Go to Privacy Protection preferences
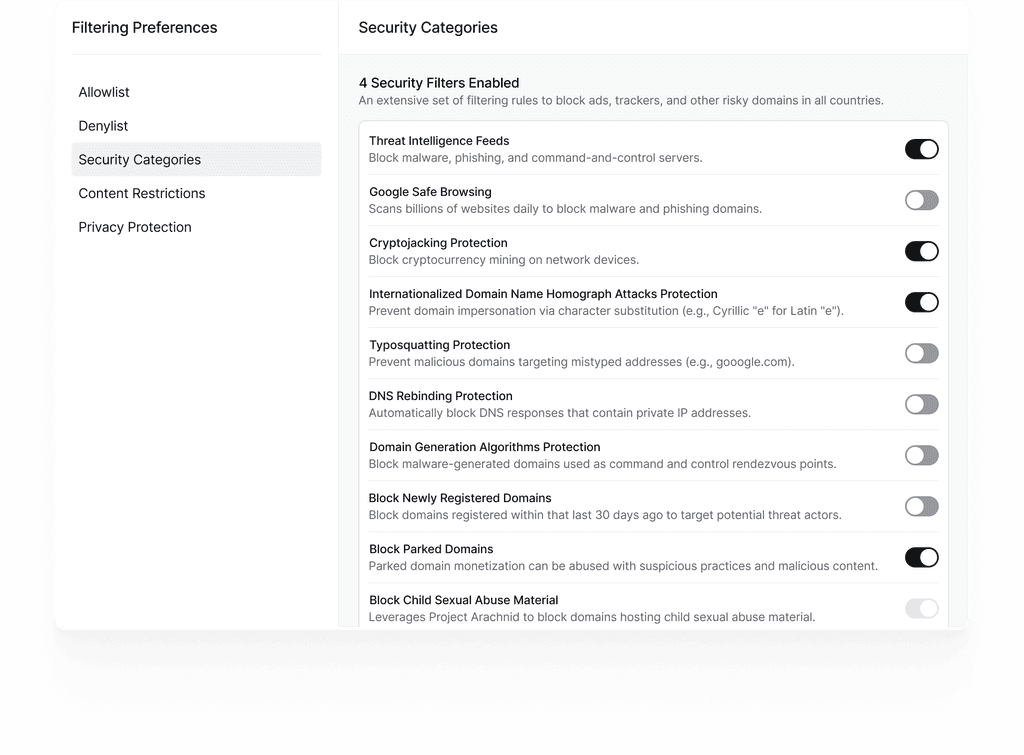1024x755 pixels. point(135,227)
